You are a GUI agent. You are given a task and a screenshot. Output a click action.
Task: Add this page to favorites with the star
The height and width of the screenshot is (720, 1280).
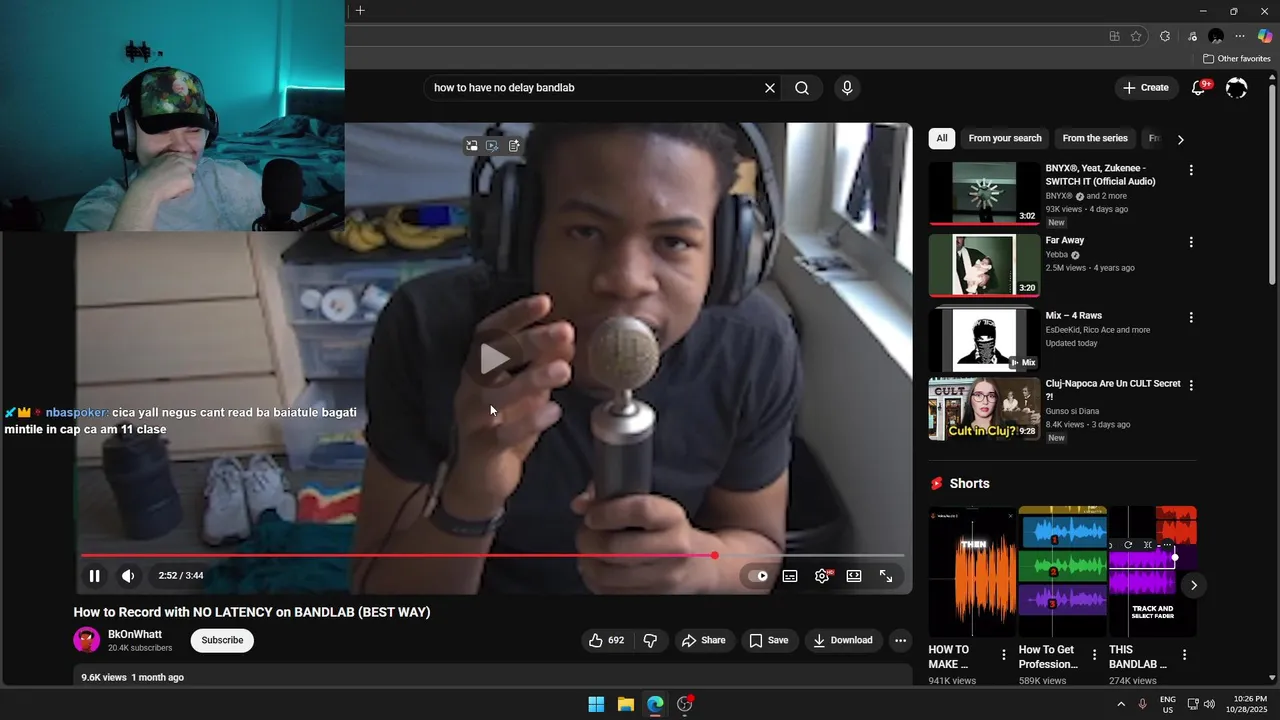pyautogui.click(x=1136, y=36)
